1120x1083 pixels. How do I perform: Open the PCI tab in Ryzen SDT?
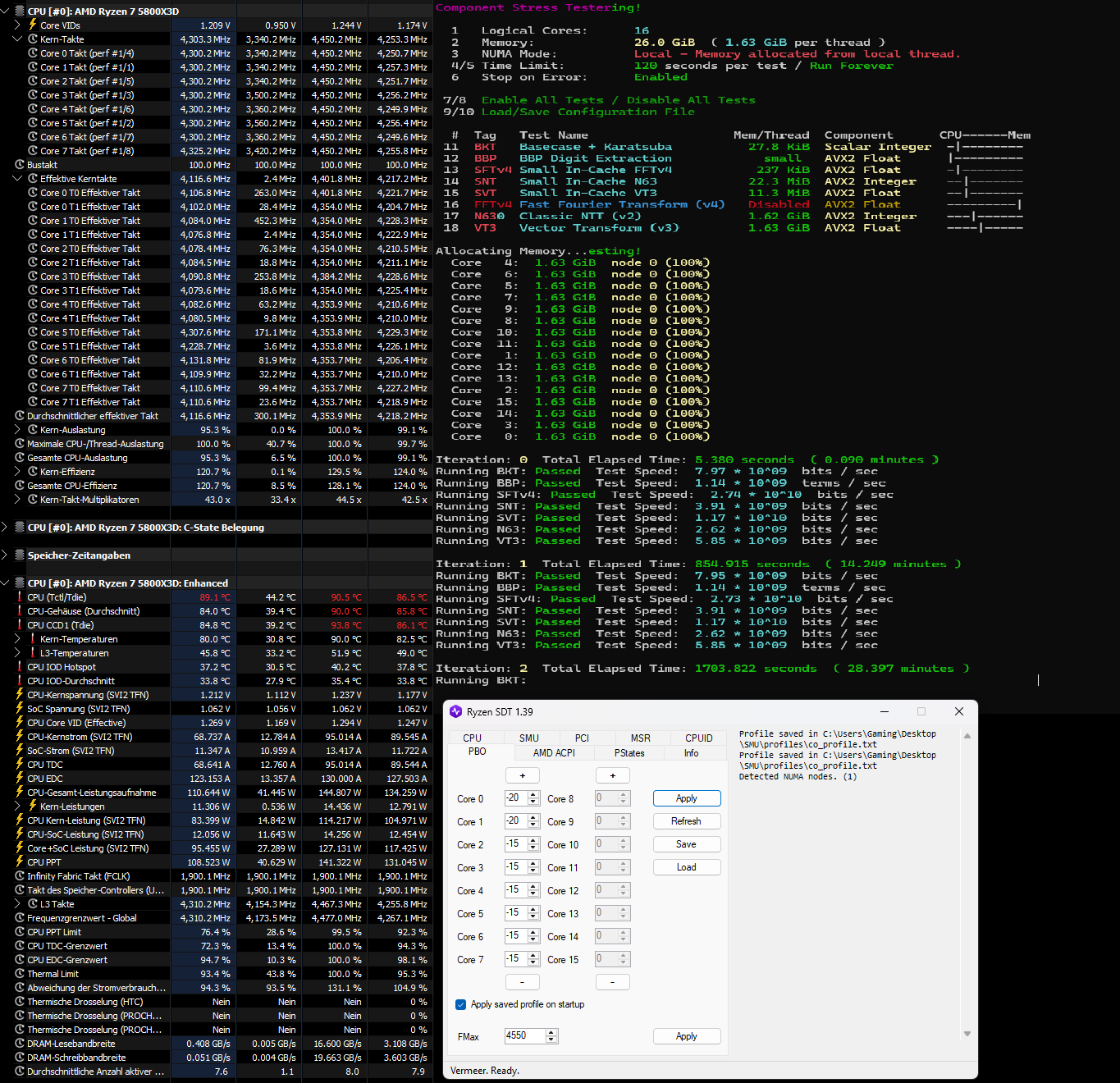582,738
